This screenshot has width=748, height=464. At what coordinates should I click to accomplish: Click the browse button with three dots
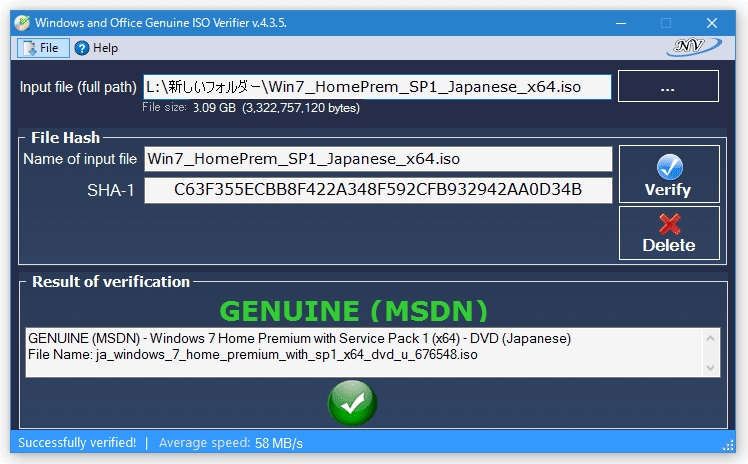point(668,86)
